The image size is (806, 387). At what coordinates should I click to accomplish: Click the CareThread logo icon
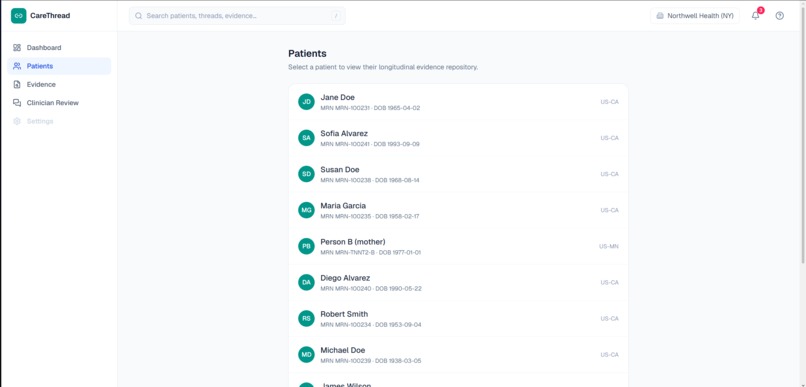point(19,16)
